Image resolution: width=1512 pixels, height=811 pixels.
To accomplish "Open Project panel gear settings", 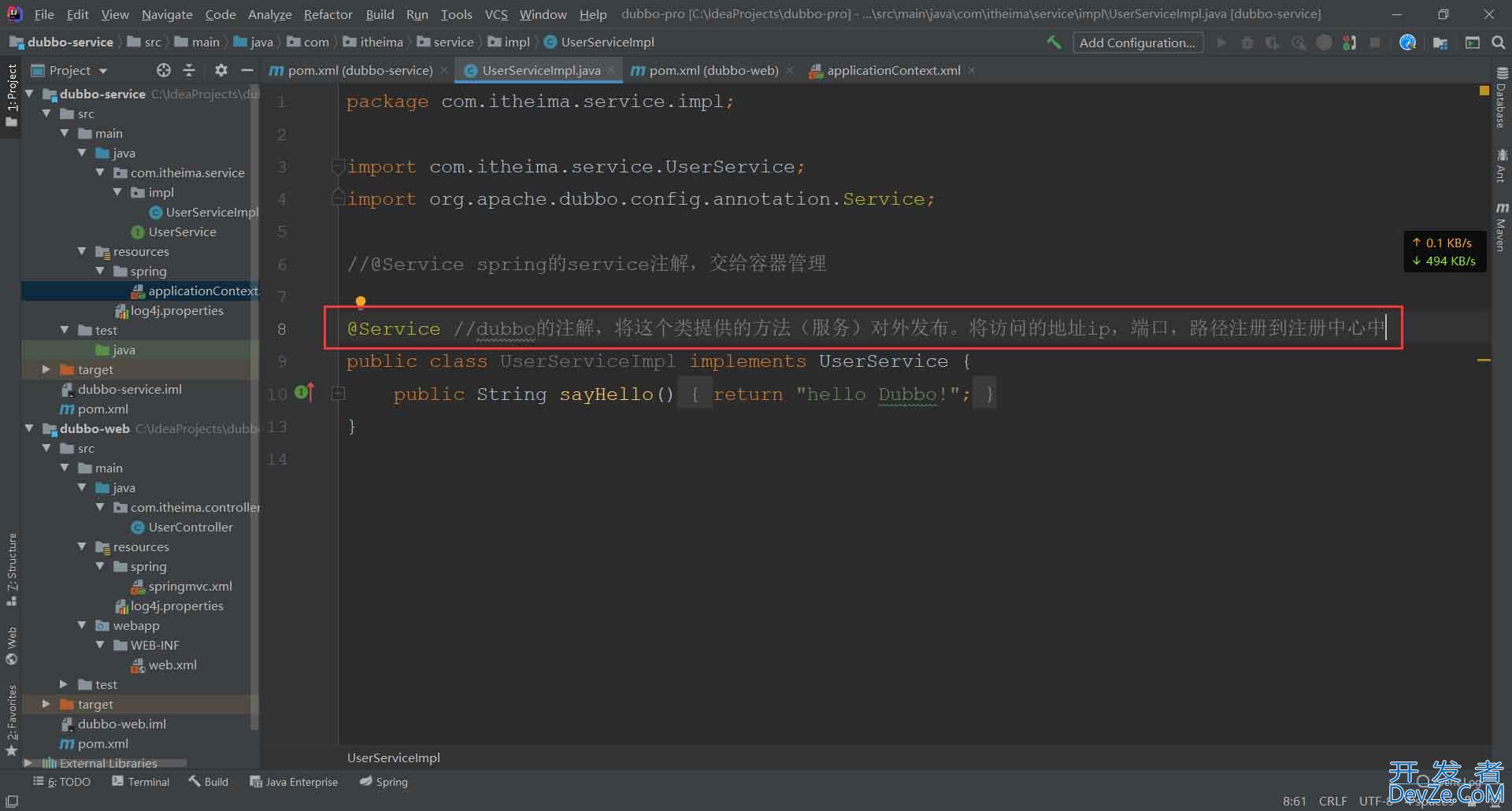I will pos(221,70).
